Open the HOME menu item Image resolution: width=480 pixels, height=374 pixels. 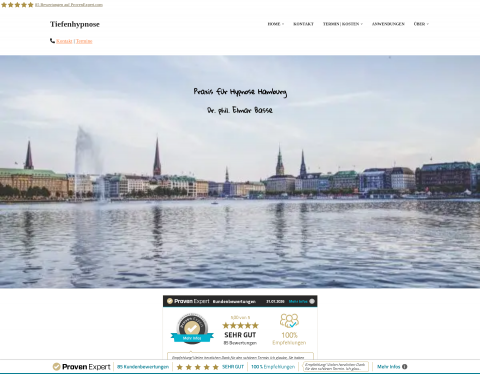[x=274, y=24]
